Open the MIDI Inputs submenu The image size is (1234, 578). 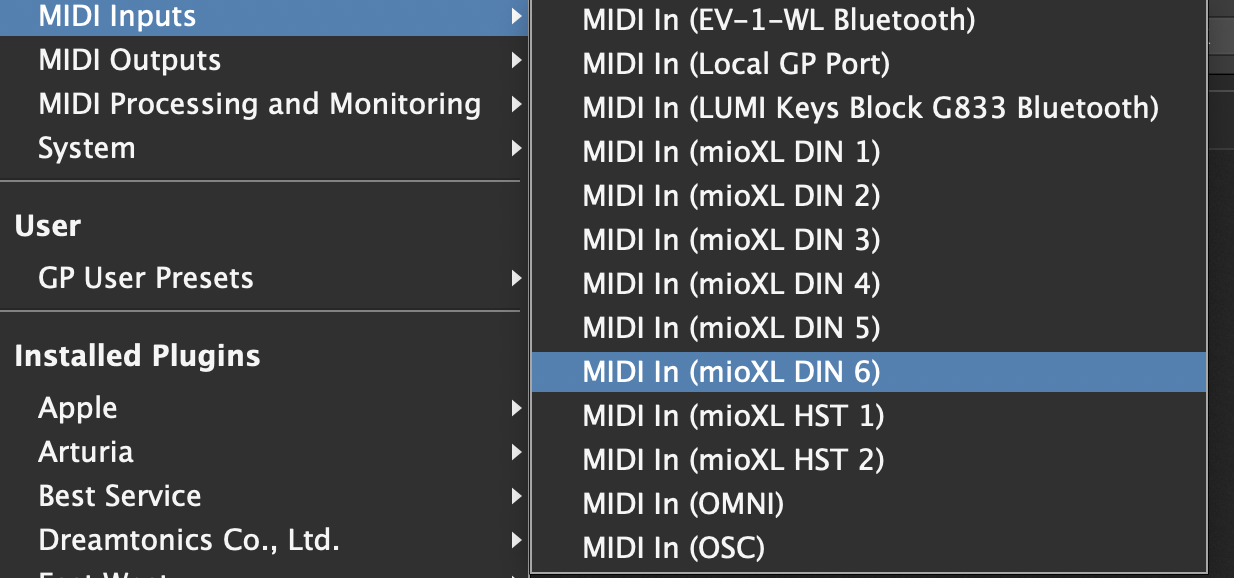pyautogui.click(x=117, y=16)
